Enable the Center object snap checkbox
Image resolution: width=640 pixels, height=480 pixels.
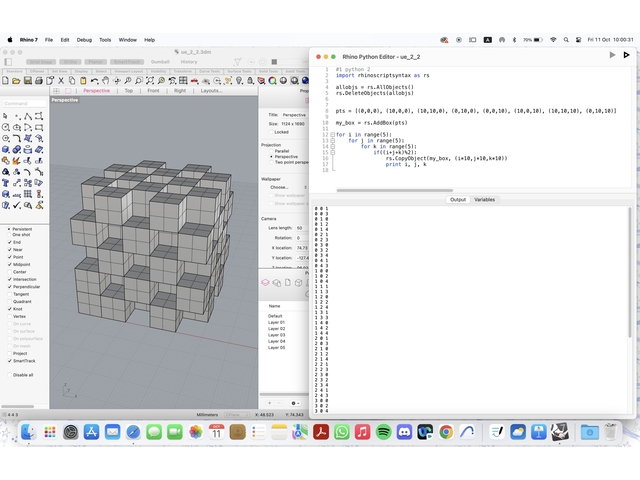10,271
